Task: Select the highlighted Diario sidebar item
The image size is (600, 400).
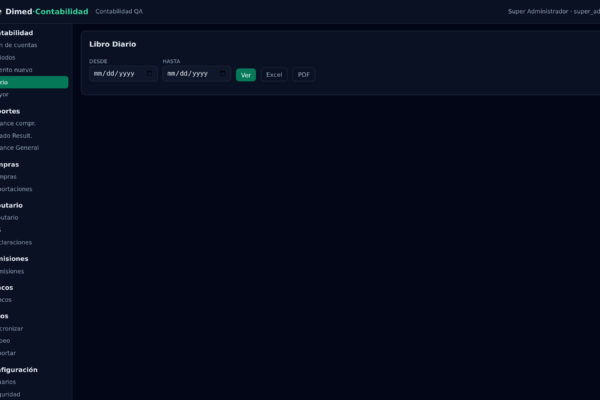Action: coord(34,82)
